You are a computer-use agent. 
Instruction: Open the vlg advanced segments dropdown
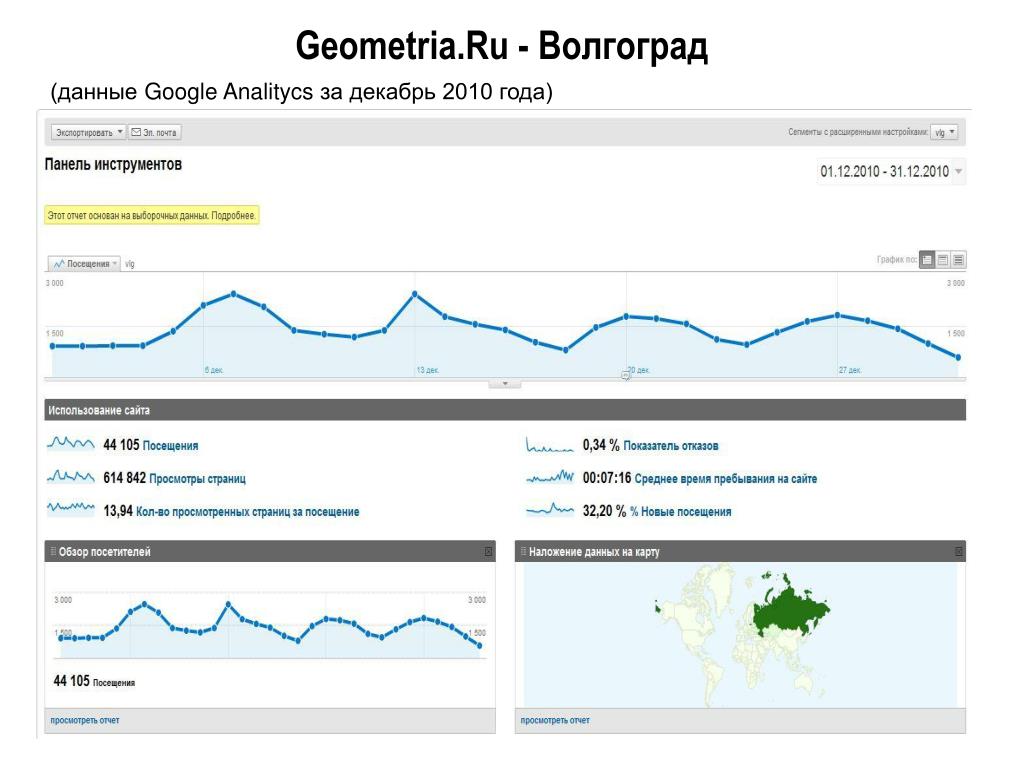pos(944,133)
